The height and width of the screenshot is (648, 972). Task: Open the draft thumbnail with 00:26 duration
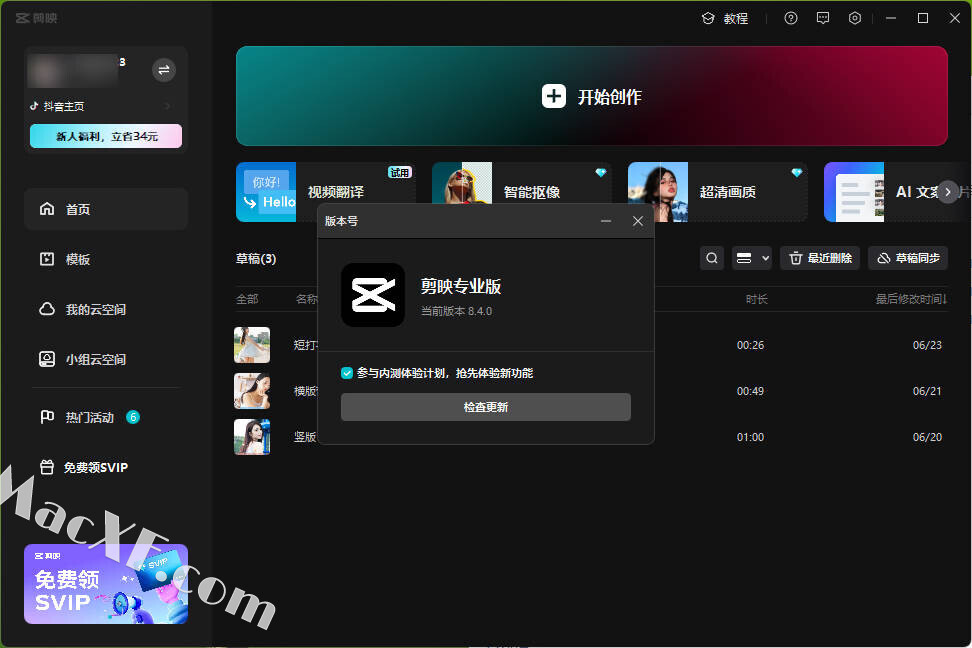(252, 345)
